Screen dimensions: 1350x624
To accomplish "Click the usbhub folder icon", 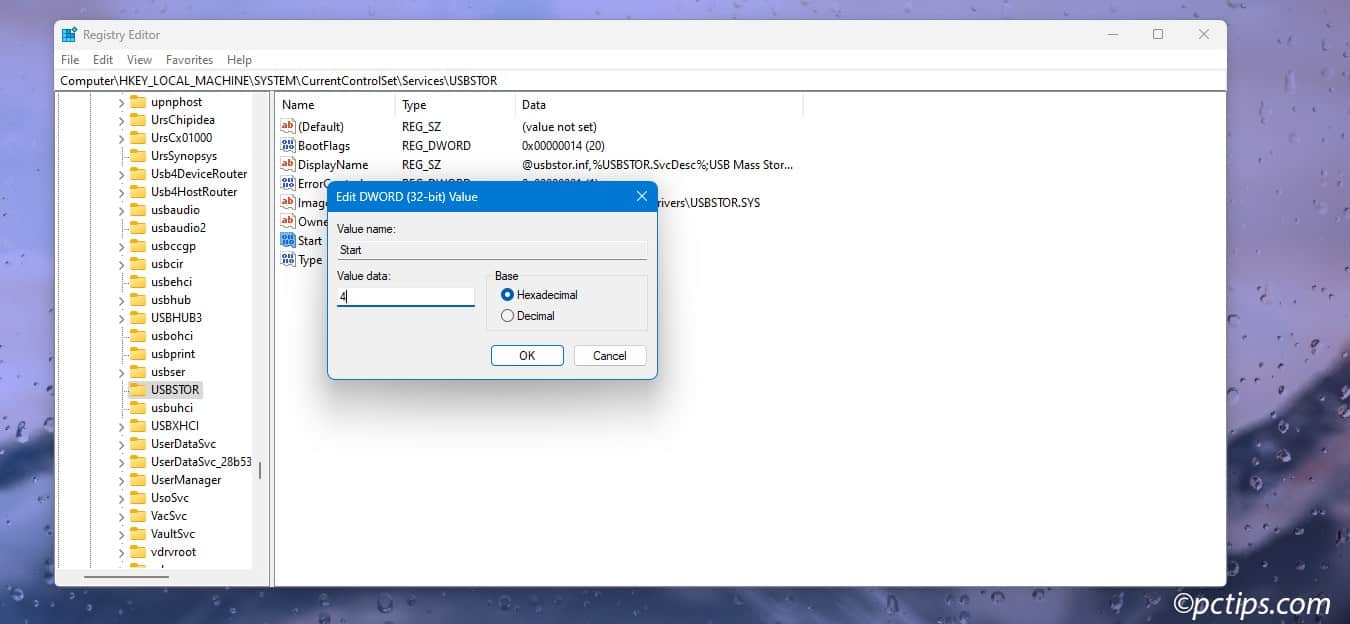I will 138,300.
